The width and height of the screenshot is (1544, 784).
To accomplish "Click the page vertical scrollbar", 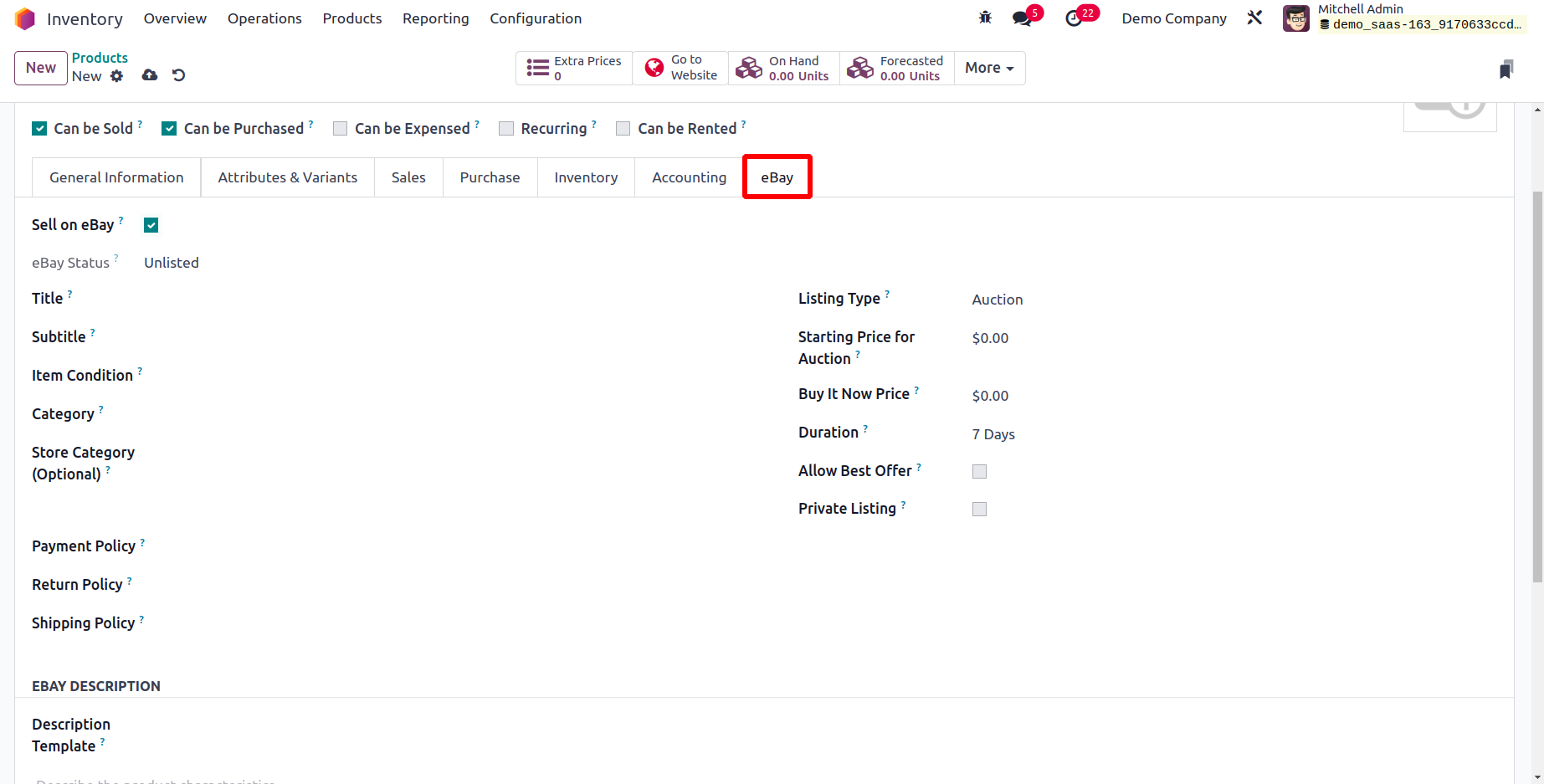I will pyautogui.click(x=1537, y=385).
